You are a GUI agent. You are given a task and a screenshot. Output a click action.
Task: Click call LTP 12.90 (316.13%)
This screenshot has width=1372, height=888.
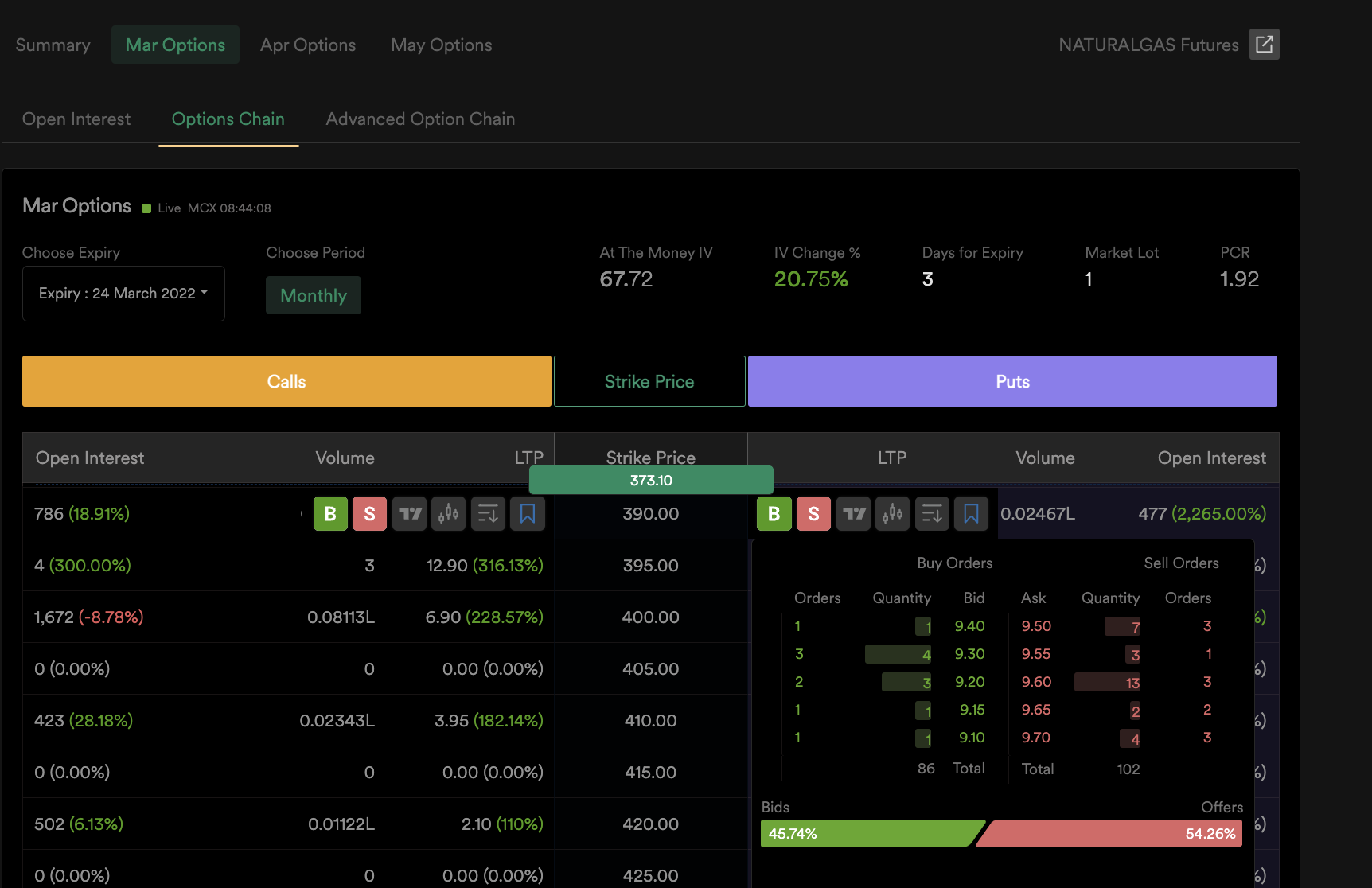[485, 566]
